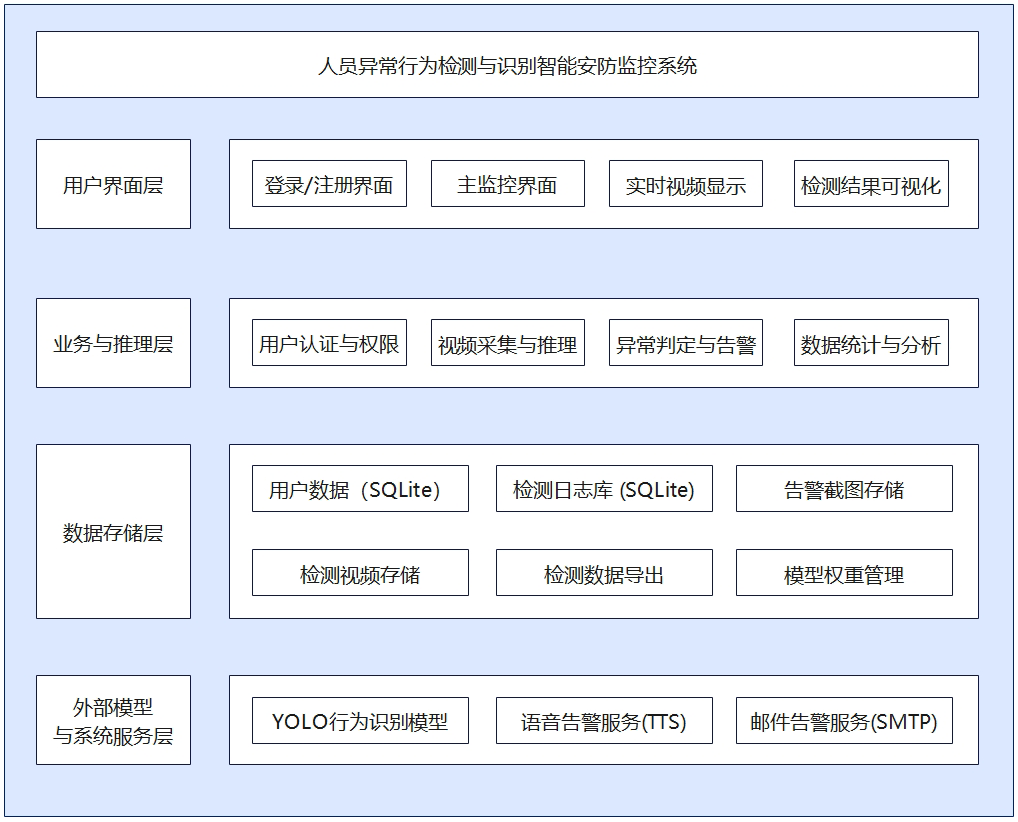The image size is (1018, 822).
Task: Click the 告警截图存储 box
Action: coord(844,489)
